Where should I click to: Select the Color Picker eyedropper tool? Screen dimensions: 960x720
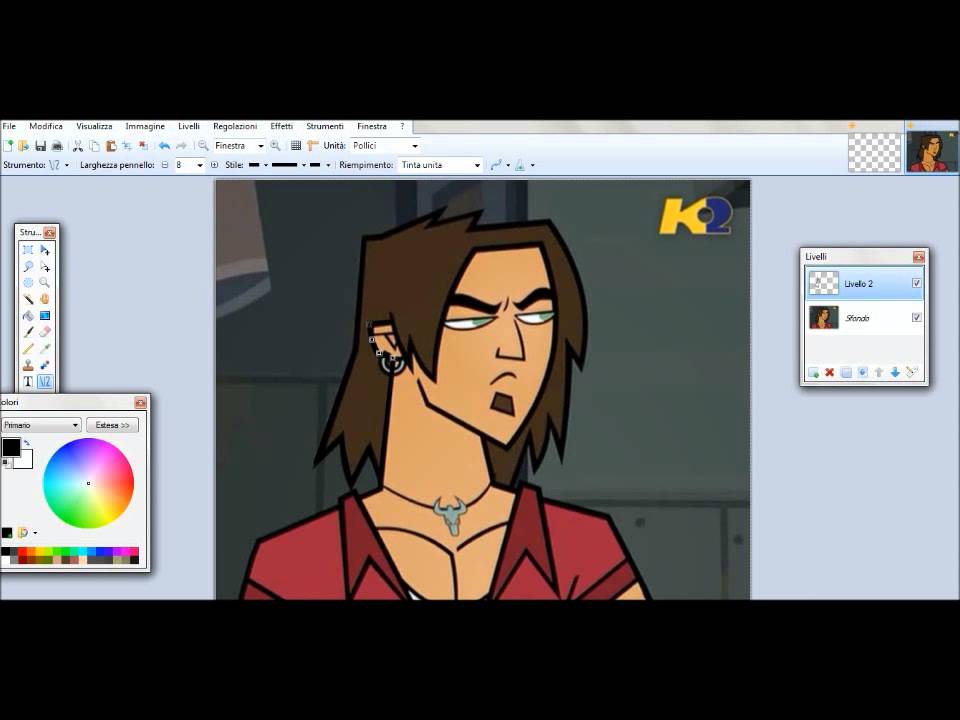[x=45, y=349]
